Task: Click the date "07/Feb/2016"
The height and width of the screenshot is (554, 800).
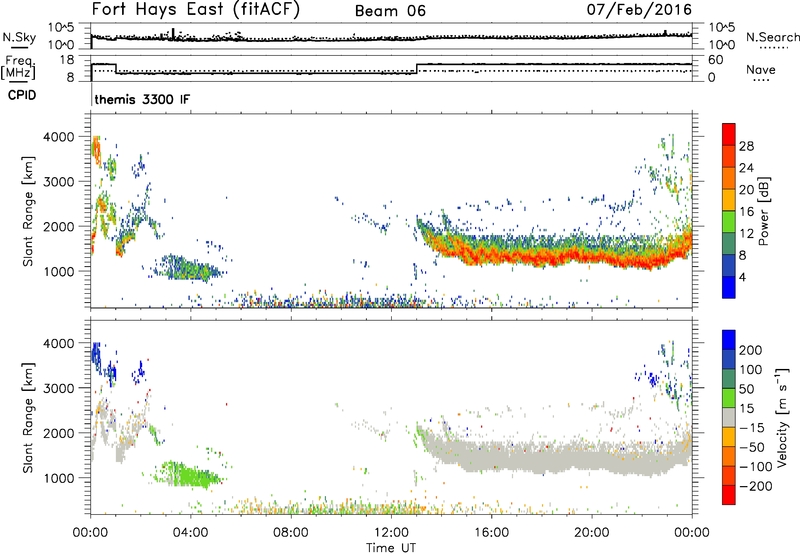Action: click(x=639, y=9)
